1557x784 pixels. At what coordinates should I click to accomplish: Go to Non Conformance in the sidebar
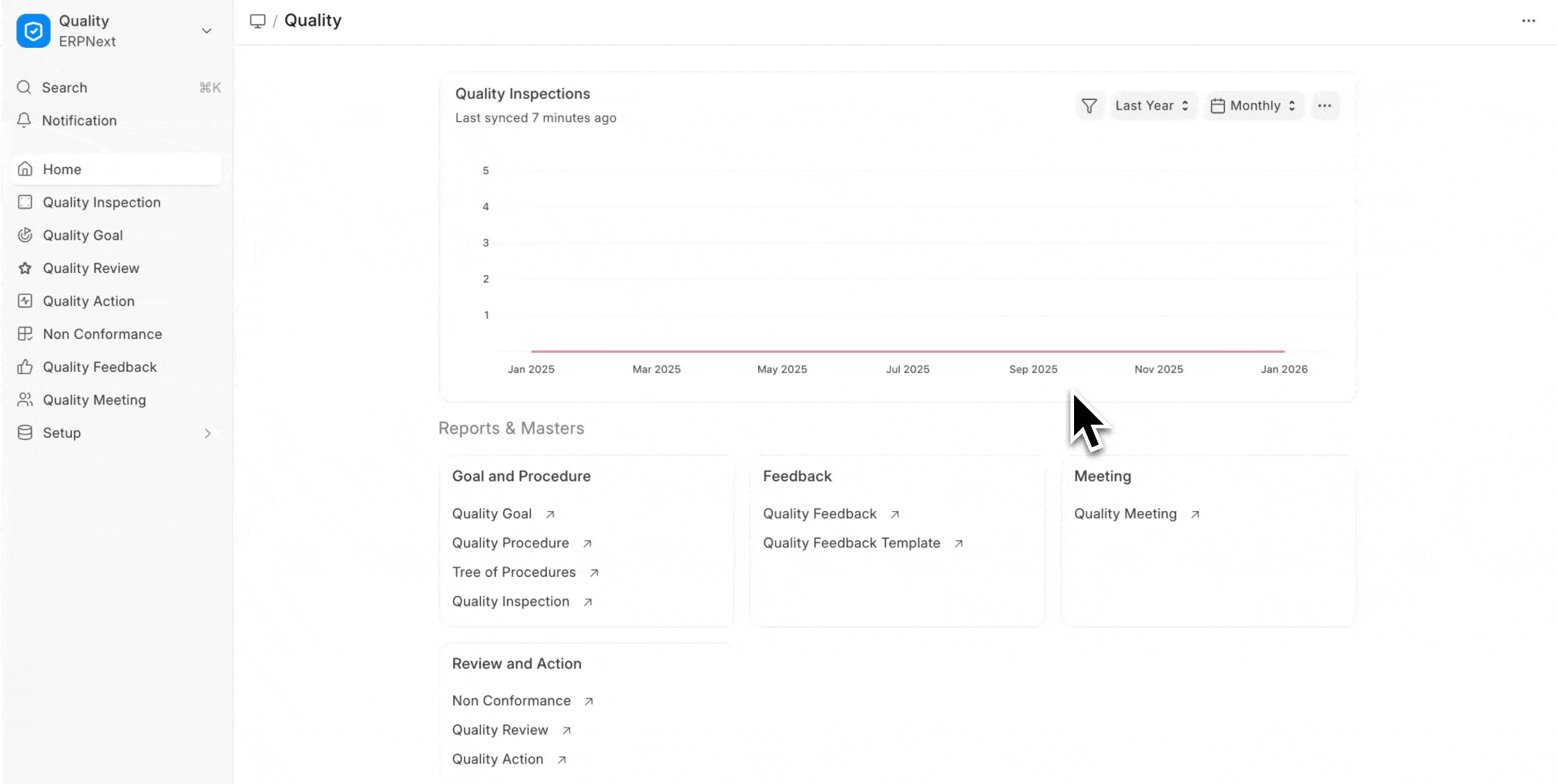coord(102,334)
